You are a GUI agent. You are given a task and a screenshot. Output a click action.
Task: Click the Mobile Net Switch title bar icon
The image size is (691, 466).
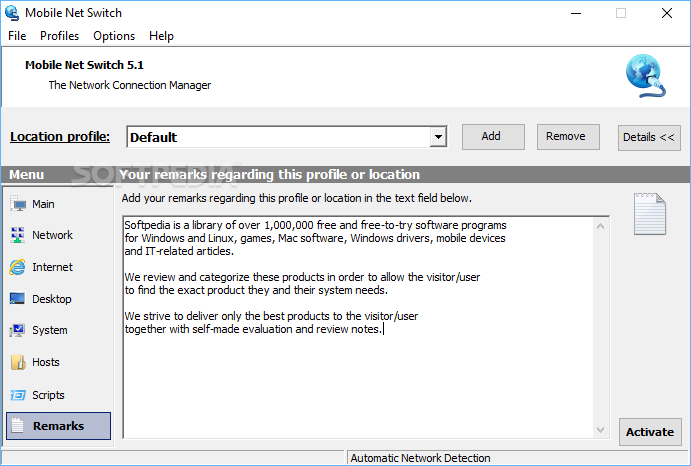12,13
